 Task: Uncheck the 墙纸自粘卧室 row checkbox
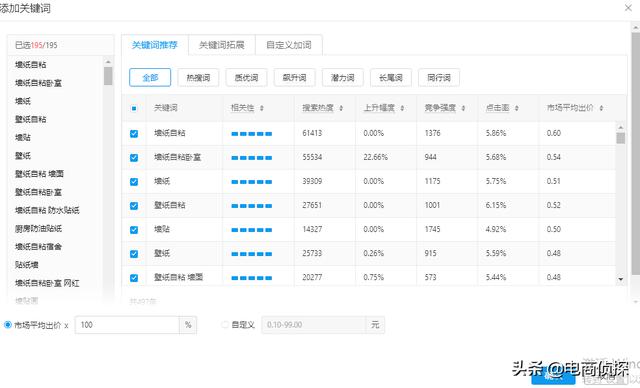coord(134,157)
